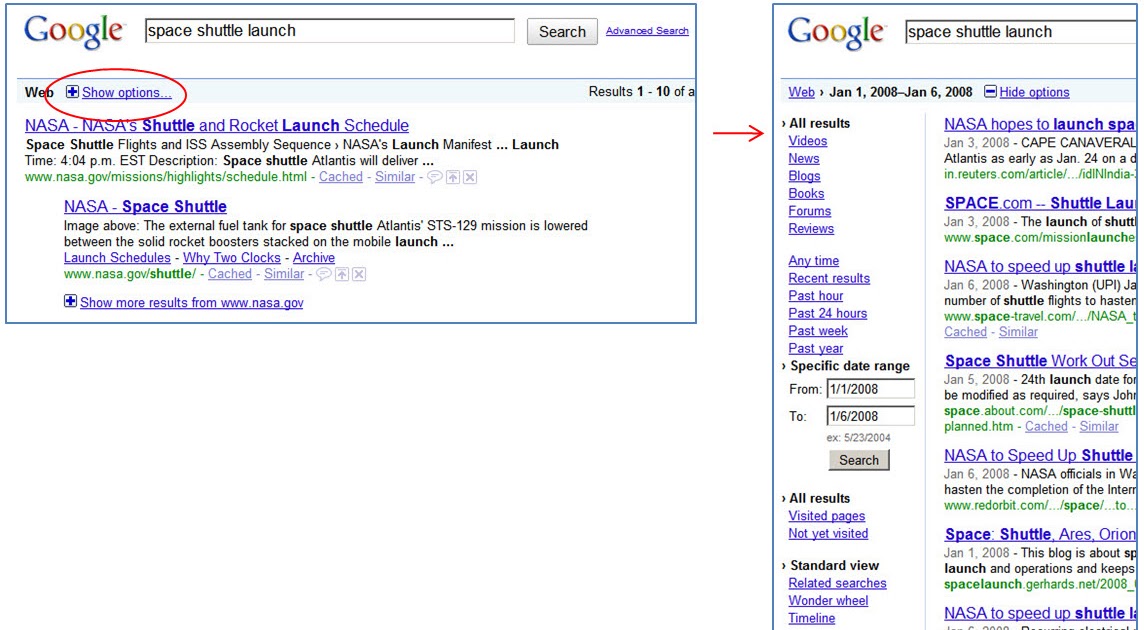Open the Launch Schedules sitelink
The image size is (1144, 630).
[x=117, y=258]
